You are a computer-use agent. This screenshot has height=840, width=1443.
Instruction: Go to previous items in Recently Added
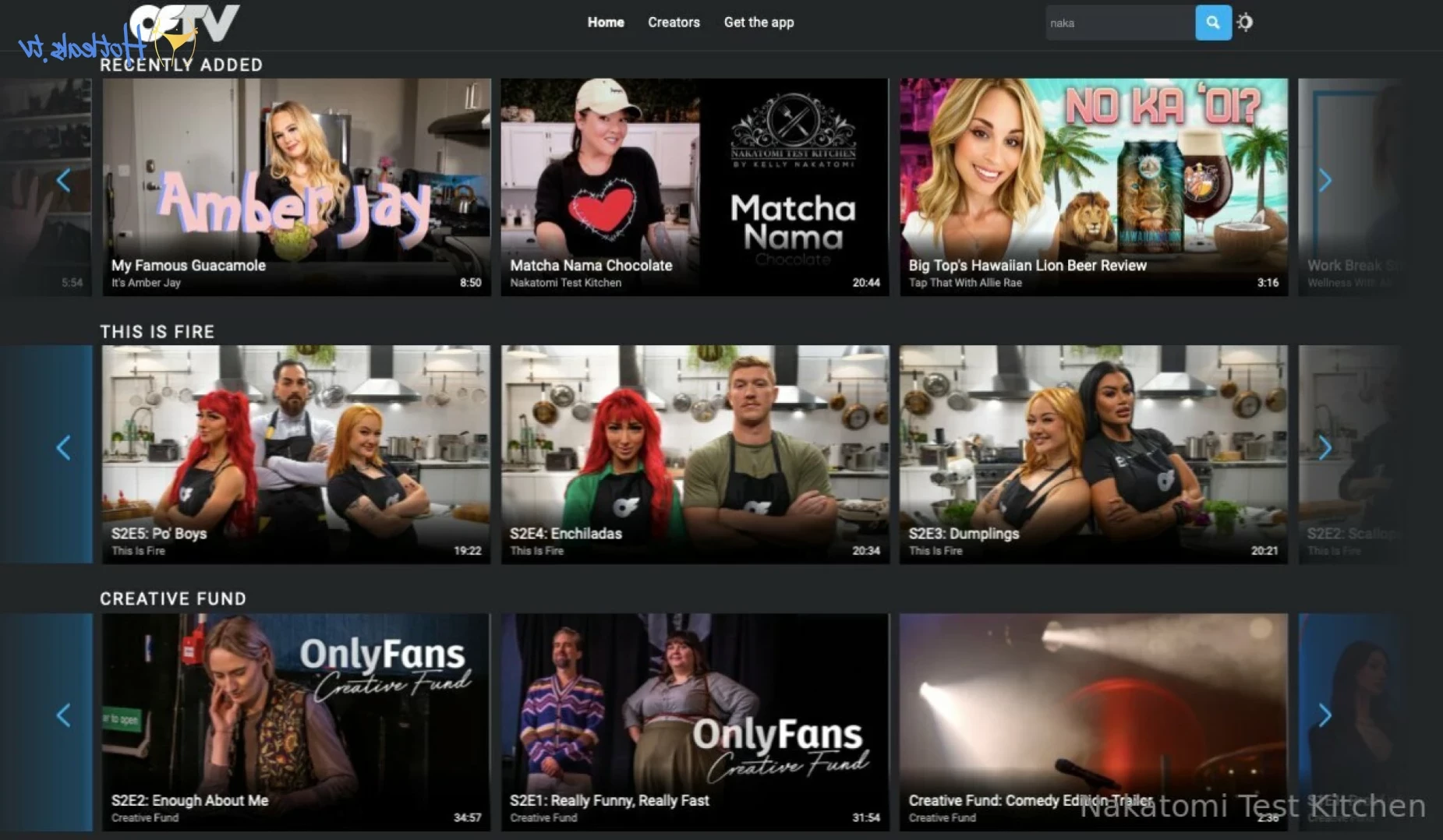pos(64,180)
